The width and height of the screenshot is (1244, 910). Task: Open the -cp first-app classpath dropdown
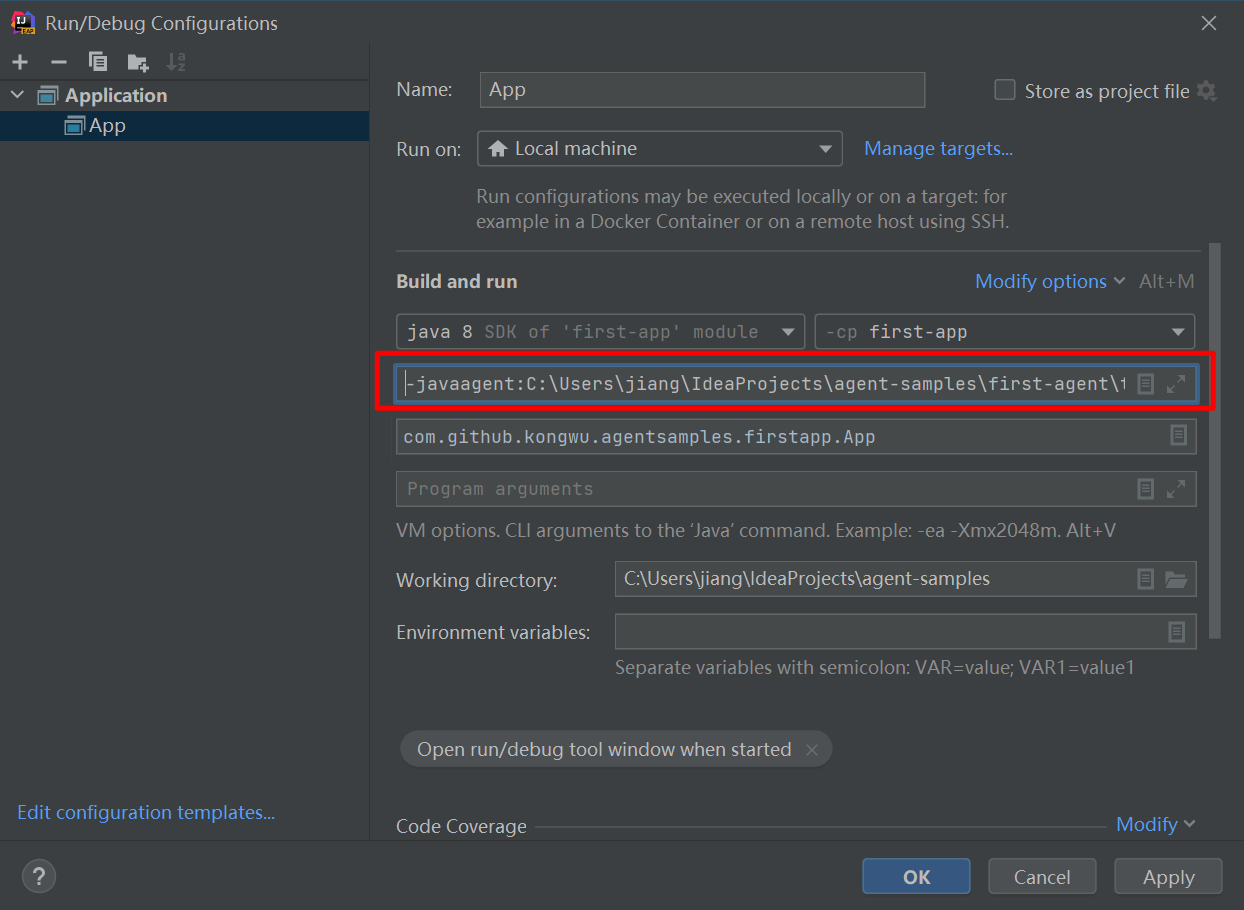tap(1005, 332)
